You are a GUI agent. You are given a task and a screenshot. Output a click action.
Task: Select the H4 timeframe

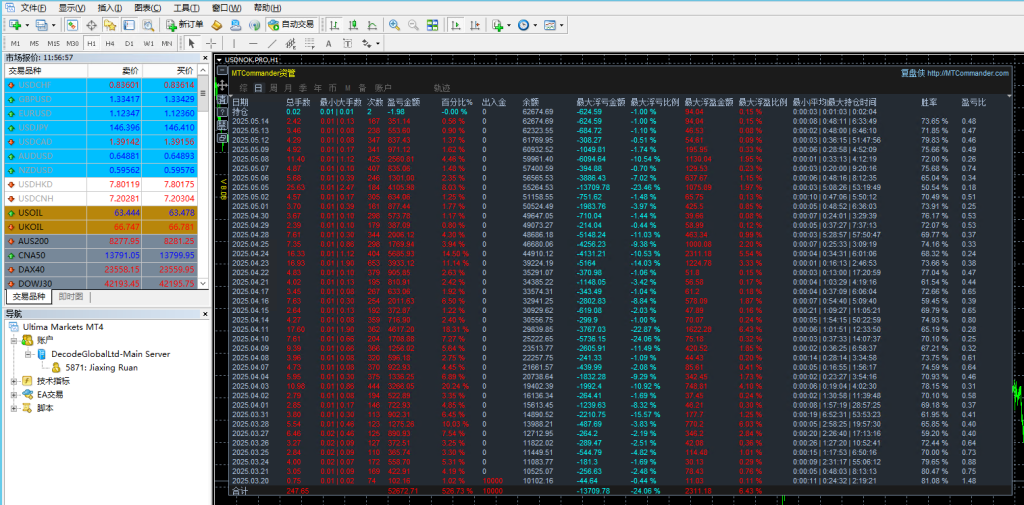[110, 43]
